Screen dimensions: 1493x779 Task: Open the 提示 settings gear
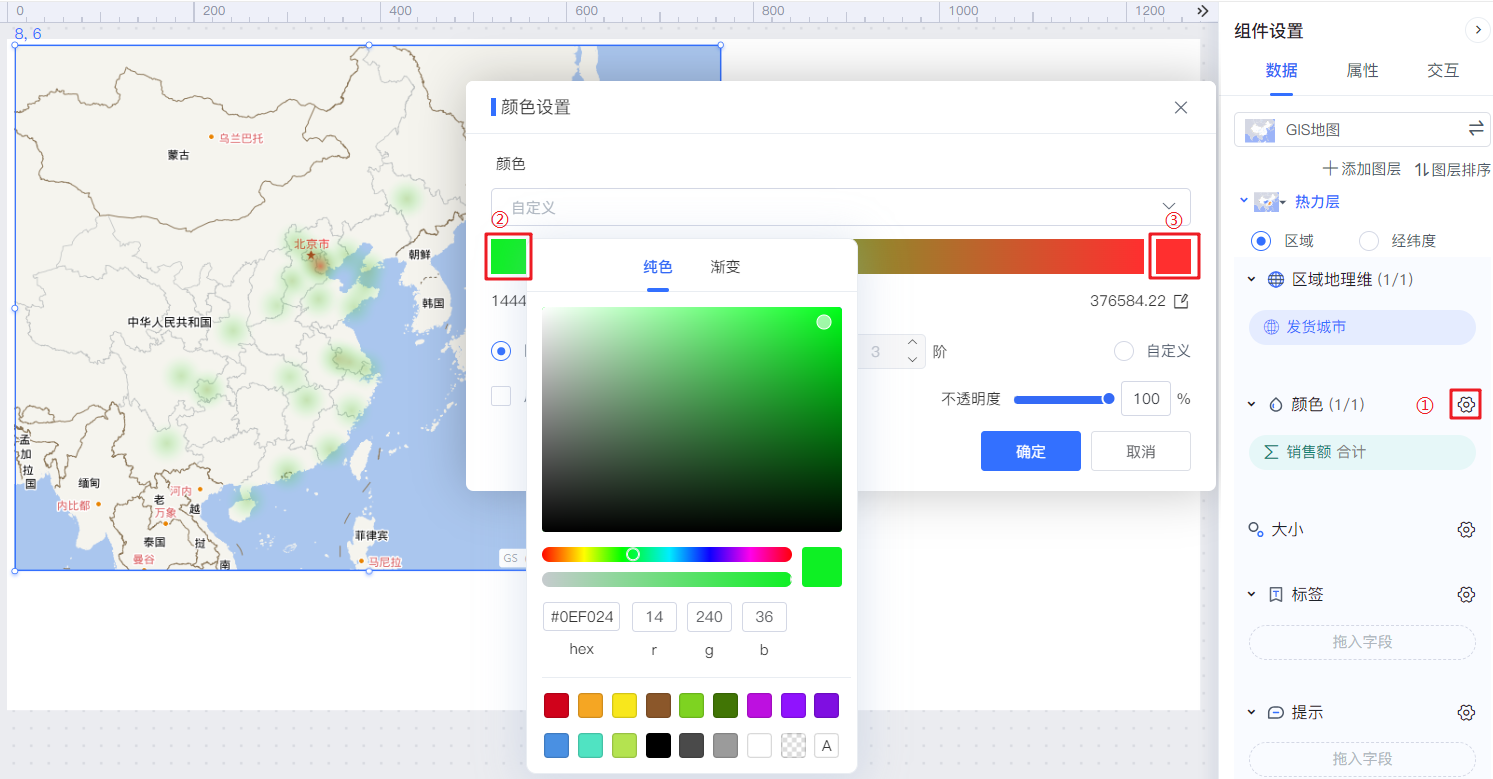(x=1466, y=712)
